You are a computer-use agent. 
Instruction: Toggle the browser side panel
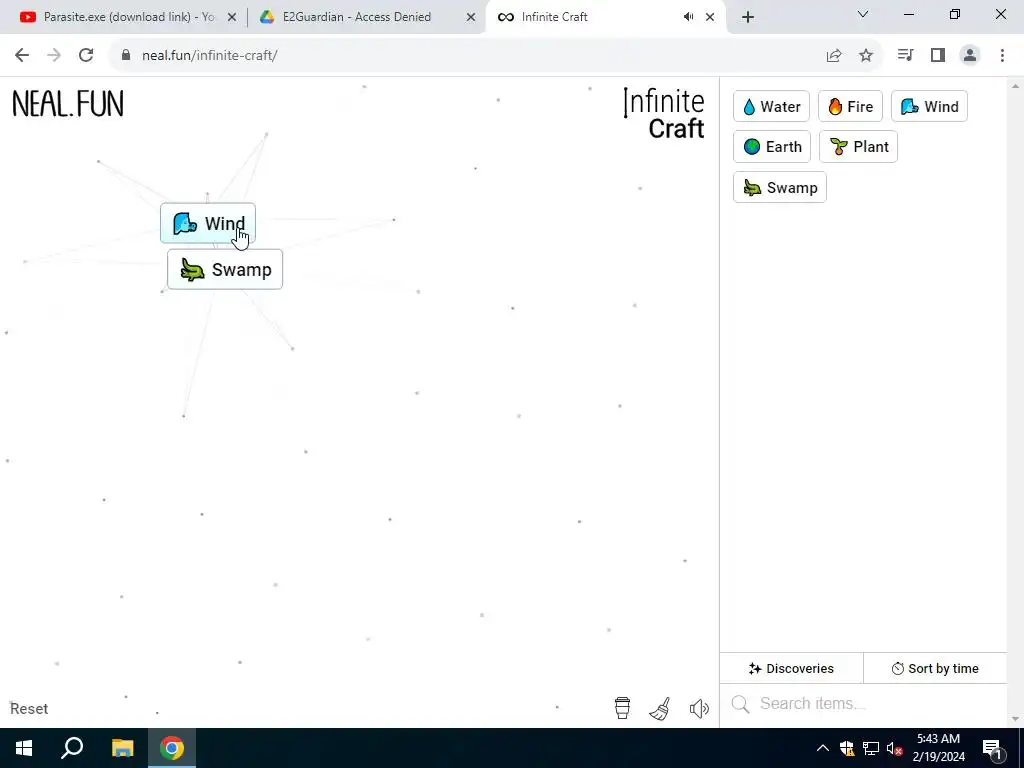[938, 55]
